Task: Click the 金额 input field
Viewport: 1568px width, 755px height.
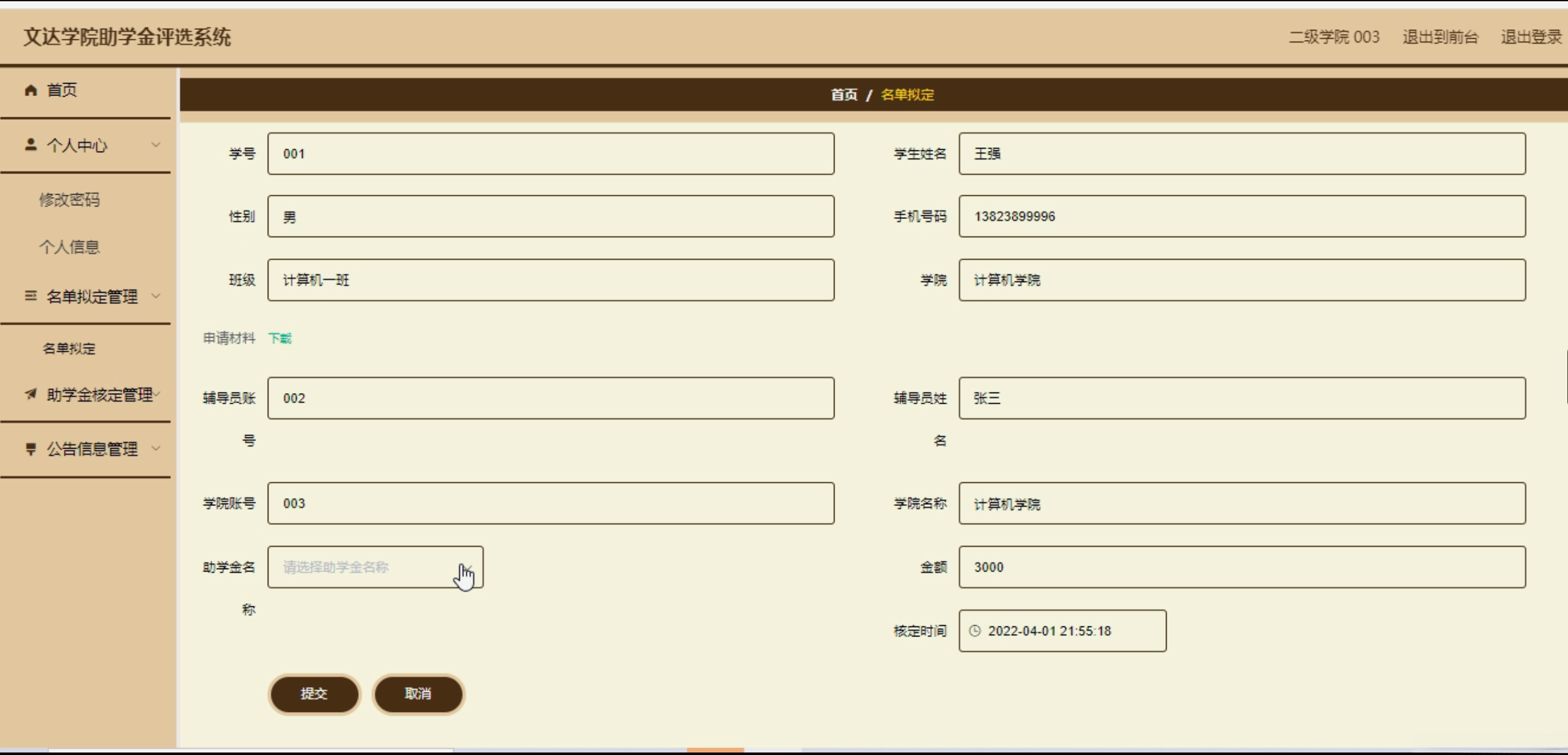Action: [x=1242, y=567]
